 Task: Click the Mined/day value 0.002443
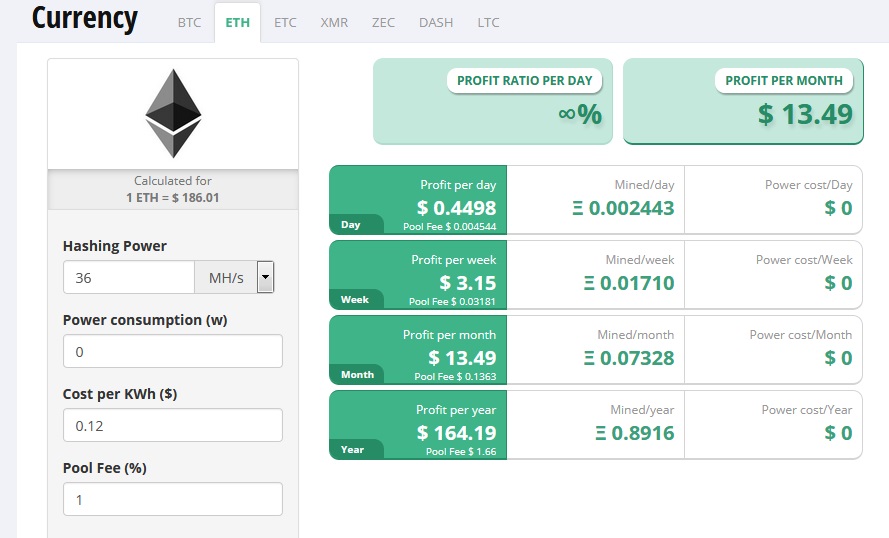(x=623, y=208)
